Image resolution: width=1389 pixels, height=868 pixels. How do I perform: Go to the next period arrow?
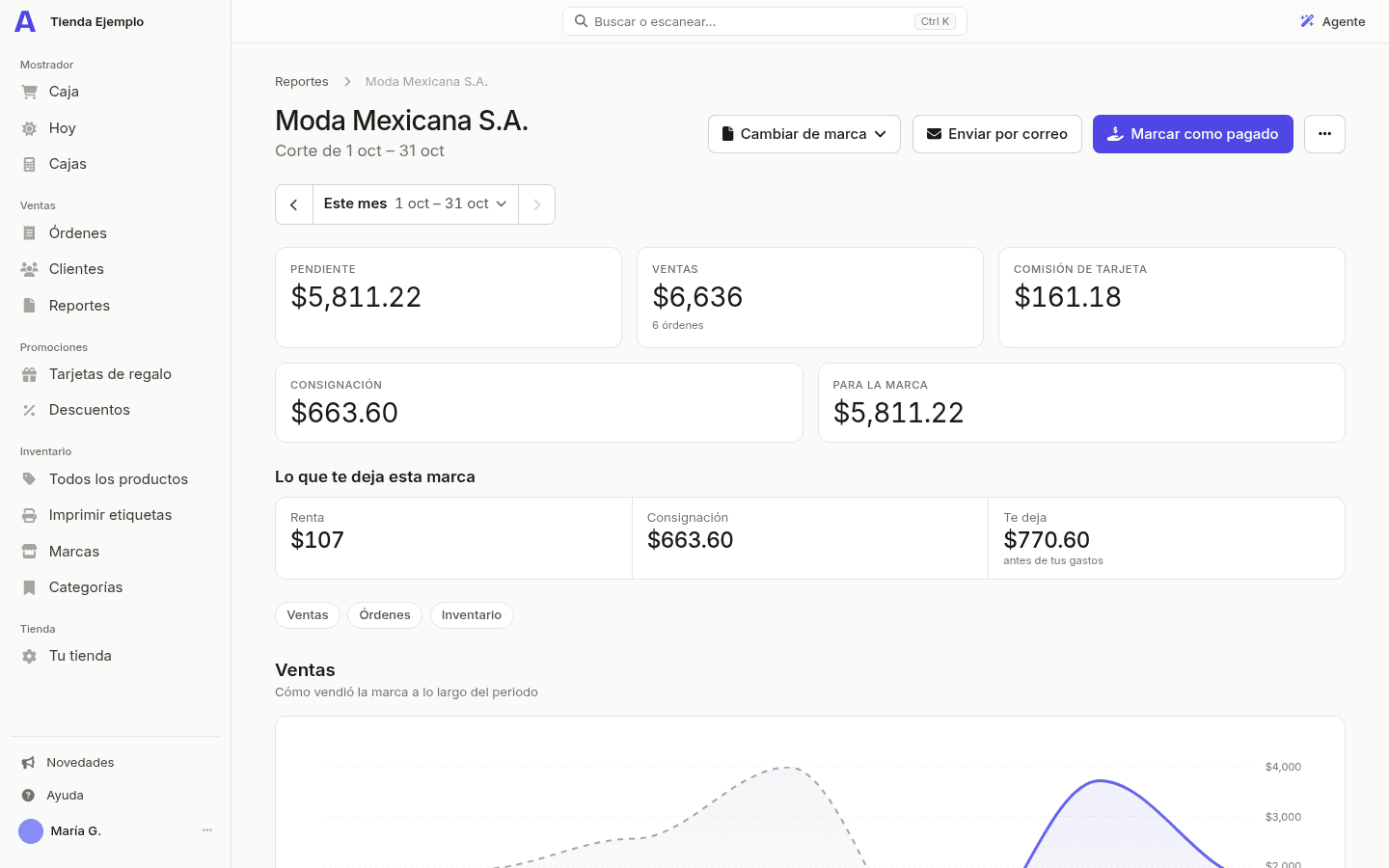(x=537, y=204)
